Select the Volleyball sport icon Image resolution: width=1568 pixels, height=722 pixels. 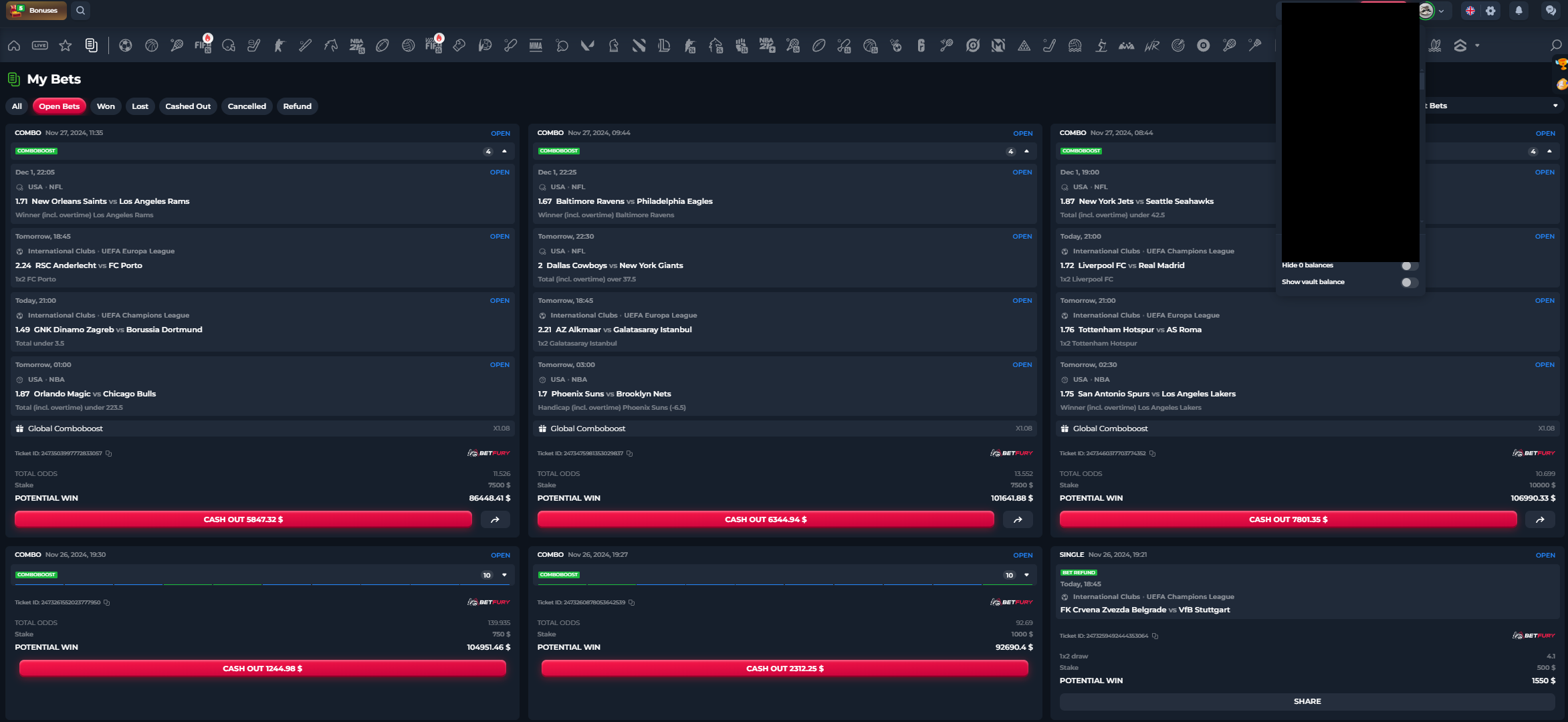[408, 45]
